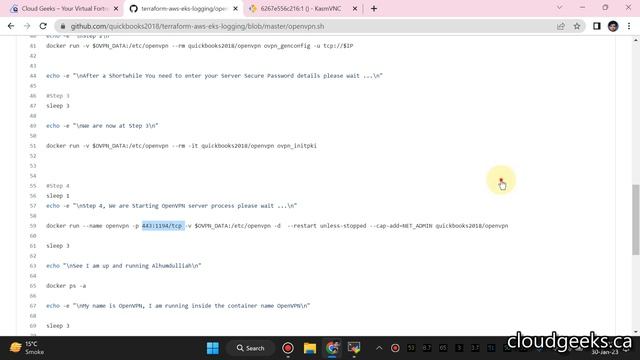Show hidden system tray icons
This screenshot has width=640, height=360.
click(x=379, y=348)
